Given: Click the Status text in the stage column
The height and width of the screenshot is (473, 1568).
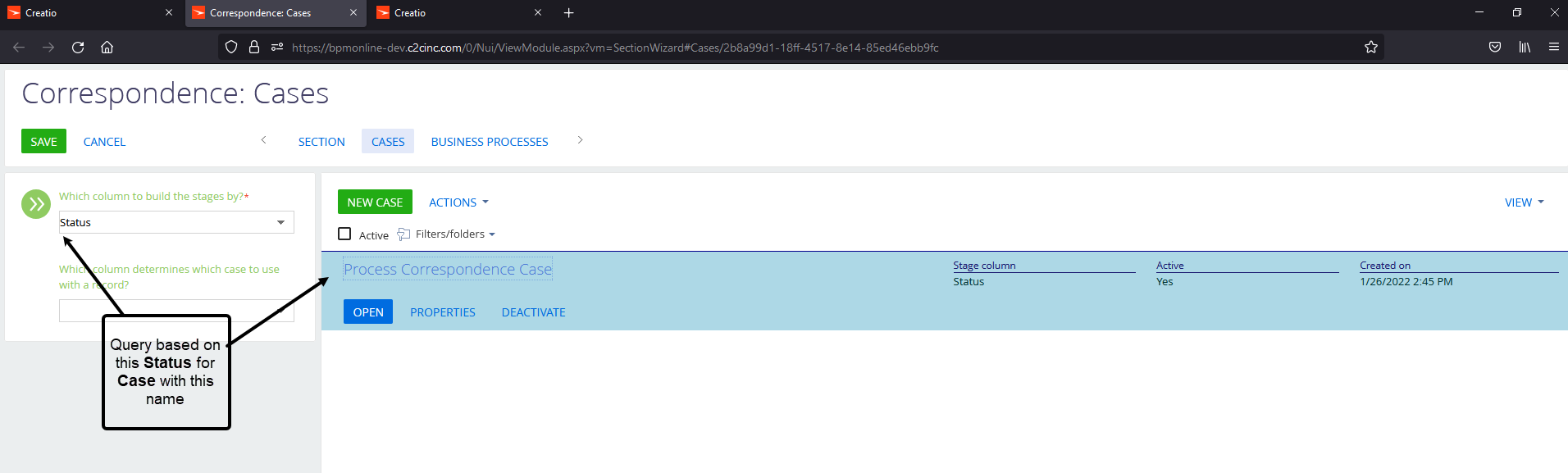Looking at the screenshot, I should click(x=969, y=282).
